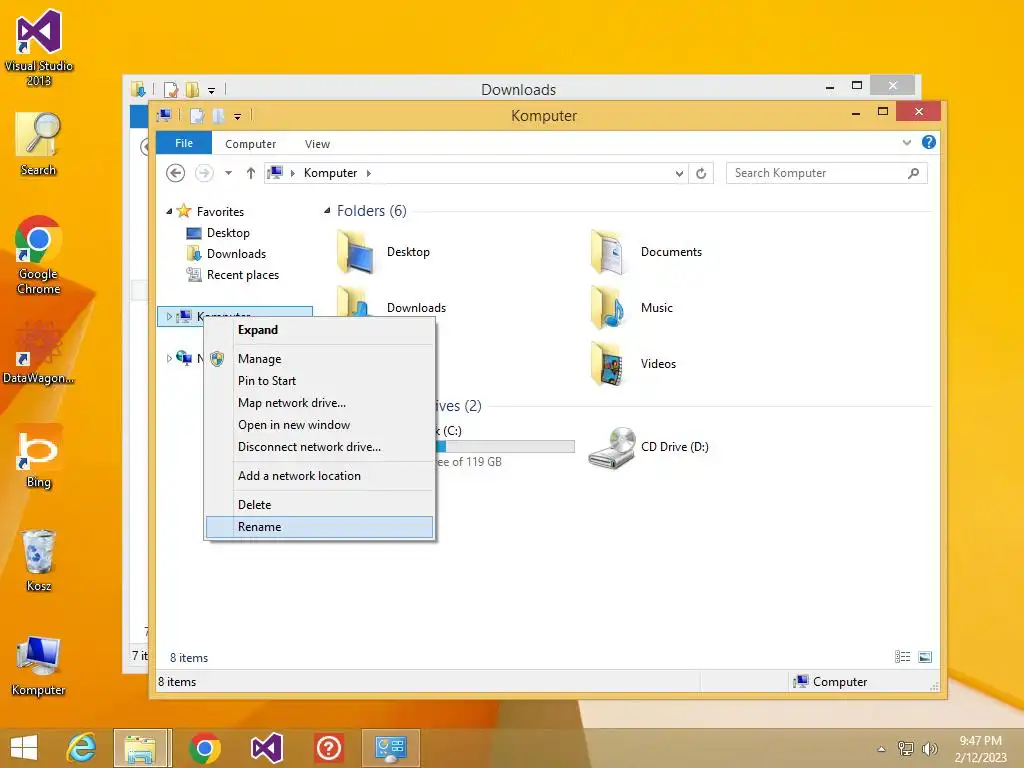Viewport: 1024px width, 768px height.
Task: Open the Downloads folder in content pane
Action: pos(416,308)
